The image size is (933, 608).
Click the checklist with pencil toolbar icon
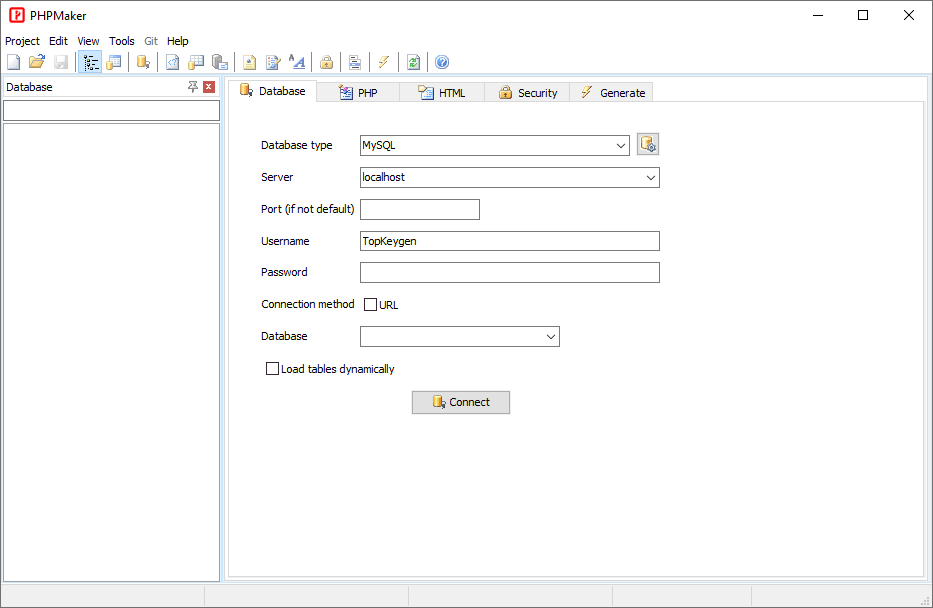click(273, 62)
